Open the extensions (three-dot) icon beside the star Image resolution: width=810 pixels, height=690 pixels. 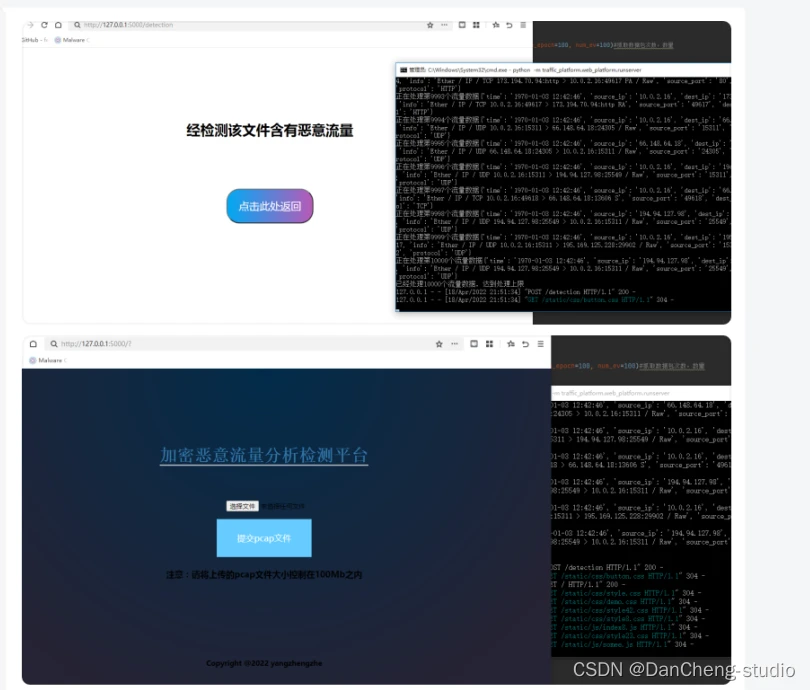pos(444,25)
